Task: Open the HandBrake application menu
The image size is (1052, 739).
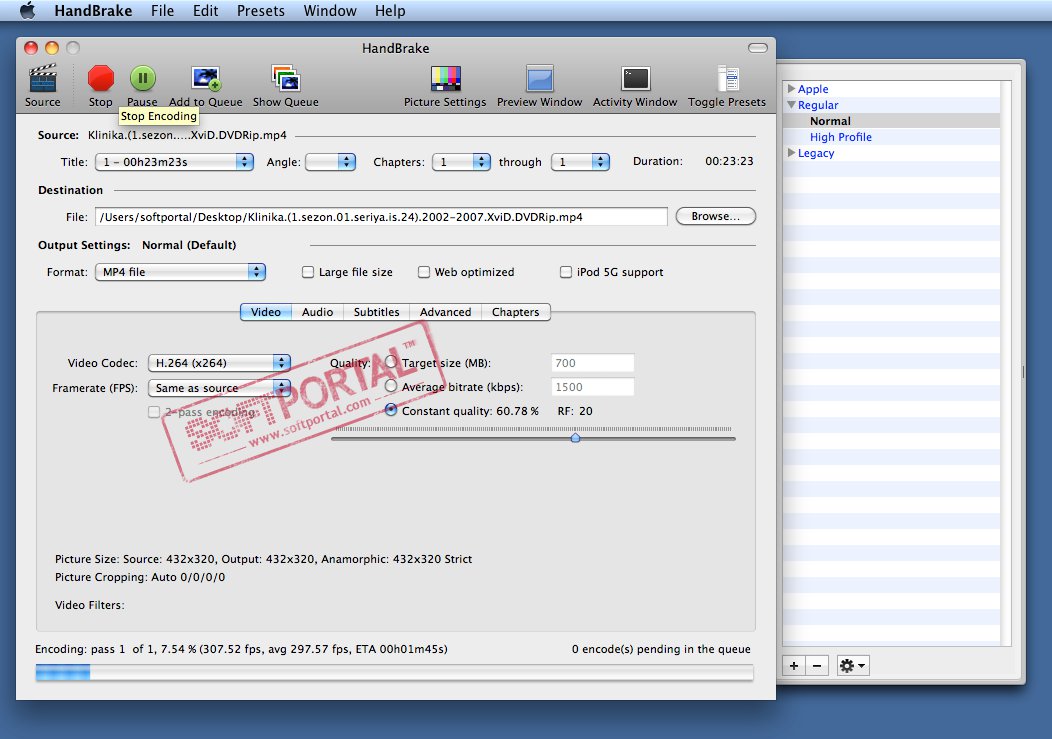Action: click(x=93, y=11)
